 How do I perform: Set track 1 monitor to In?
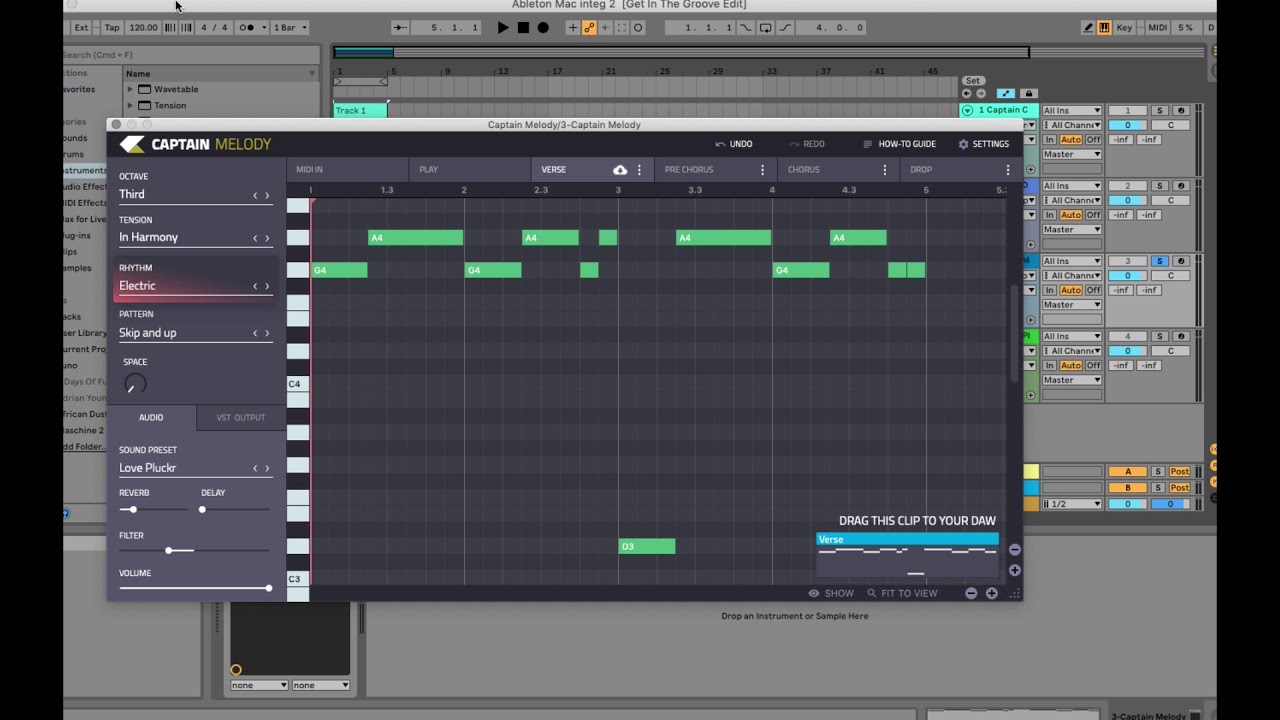pyautogui.click(x=1050, y=140)
